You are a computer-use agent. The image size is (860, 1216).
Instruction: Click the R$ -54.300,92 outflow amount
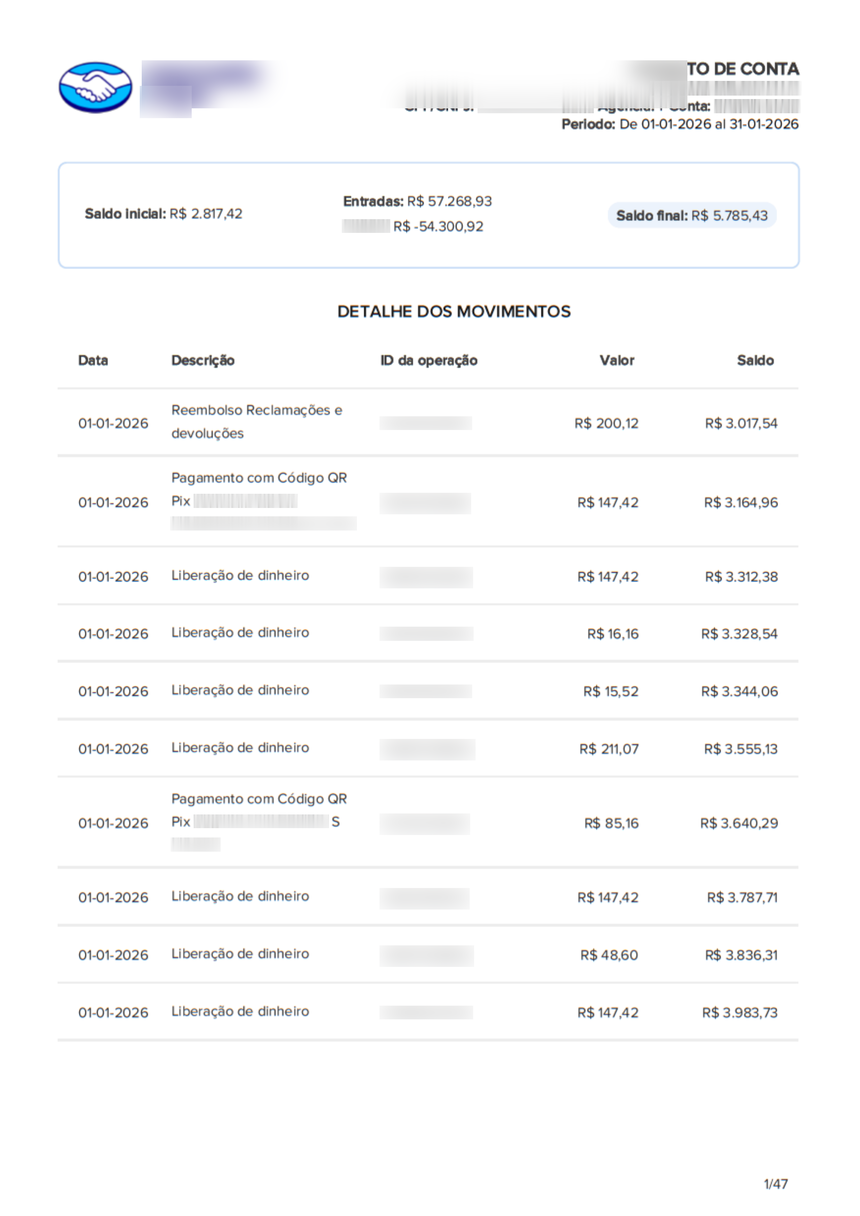coord(438,227)
